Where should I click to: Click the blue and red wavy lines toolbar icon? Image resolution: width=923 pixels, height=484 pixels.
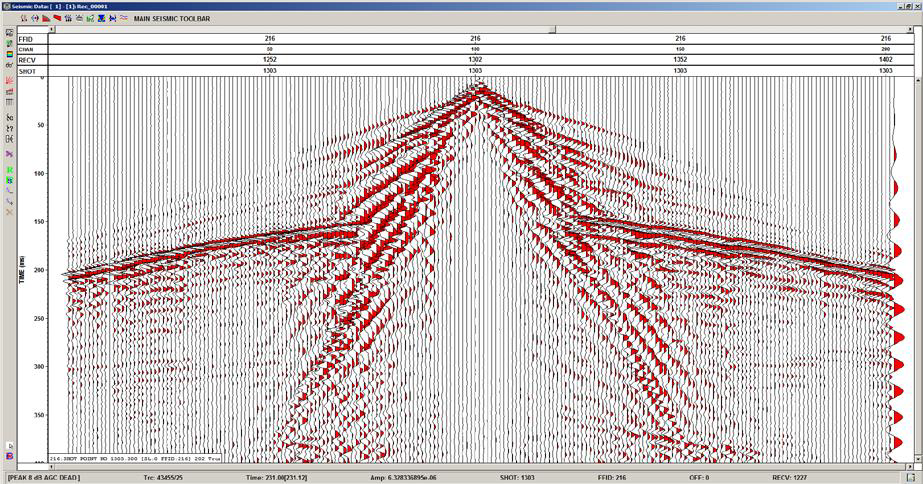click(122, 18)
